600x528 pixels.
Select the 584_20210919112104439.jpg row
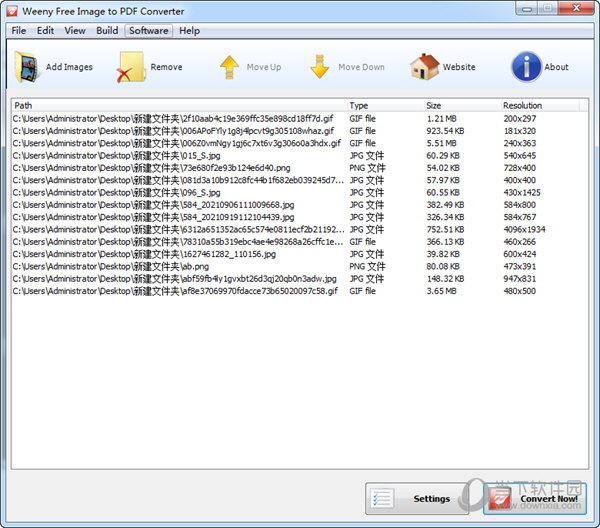299,217
